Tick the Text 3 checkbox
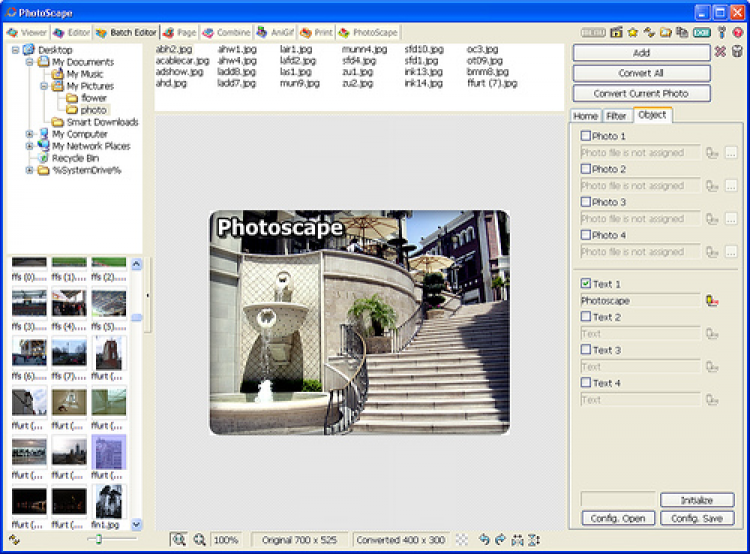The height and width of the screenshot is (554, 750). click(x=586, y=350)
